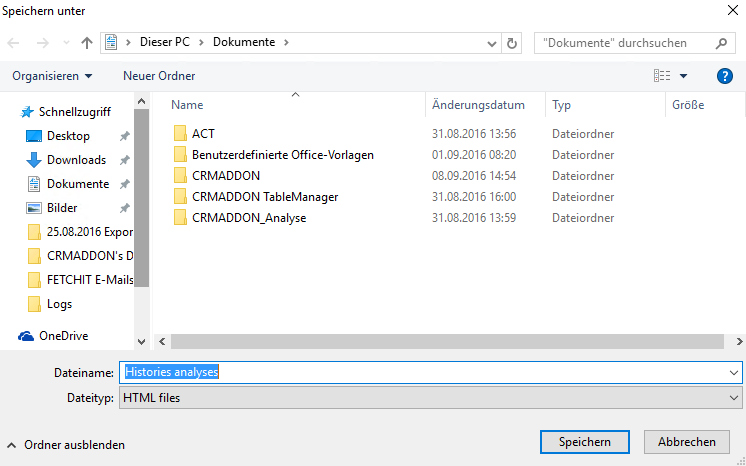The height and width of the screenshot is (466, 746).
Task: Open help via blue question mark
Action: click(724, 76)
